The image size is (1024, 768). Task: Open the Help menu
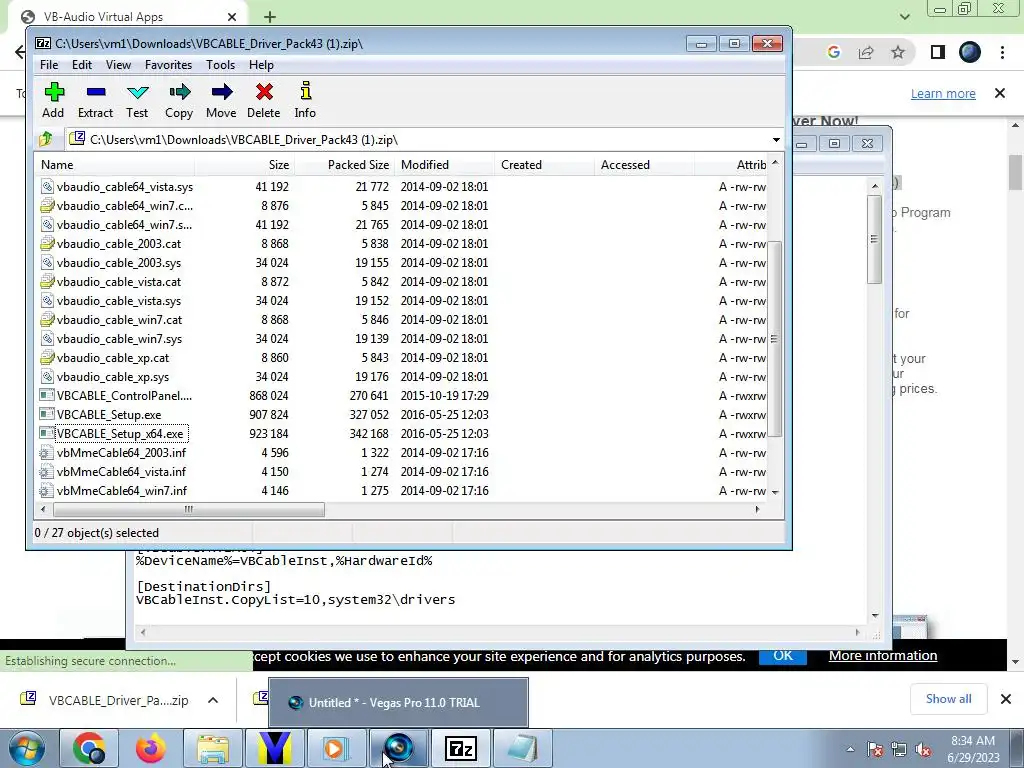[x=261, y=65]
